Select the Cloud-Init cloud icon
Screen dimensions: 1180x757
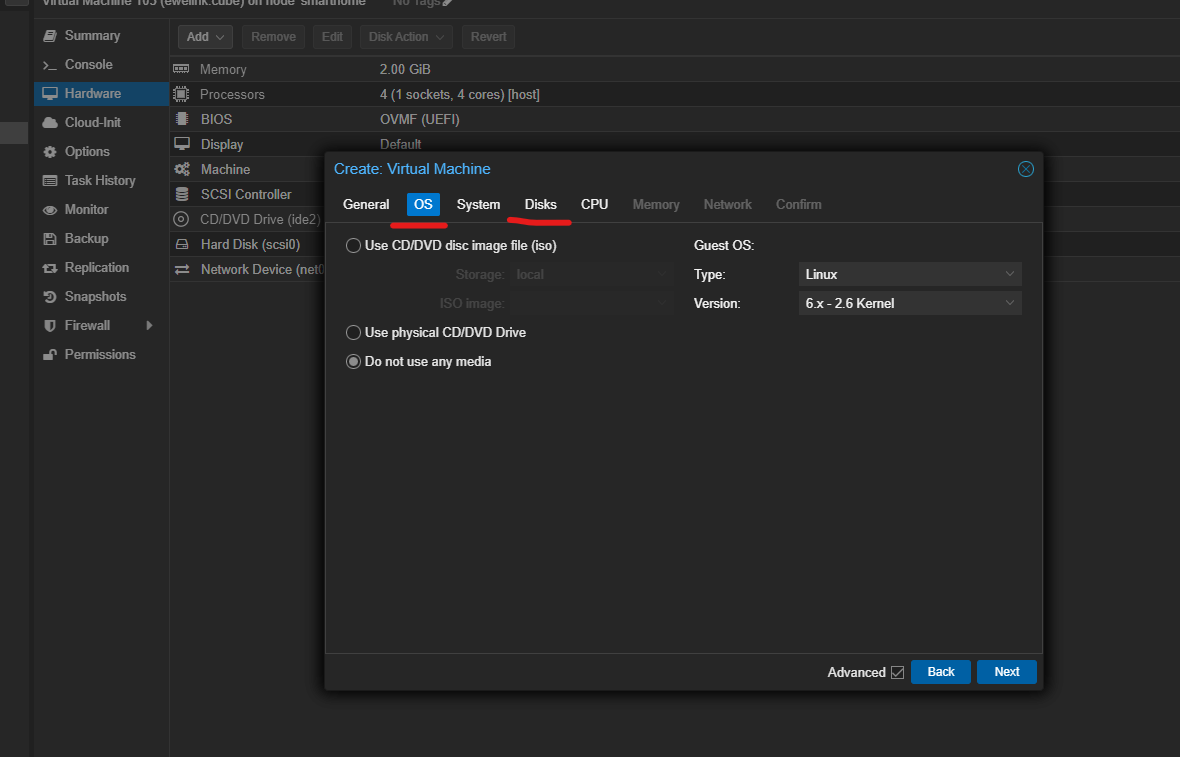click(x=49, y=123)
